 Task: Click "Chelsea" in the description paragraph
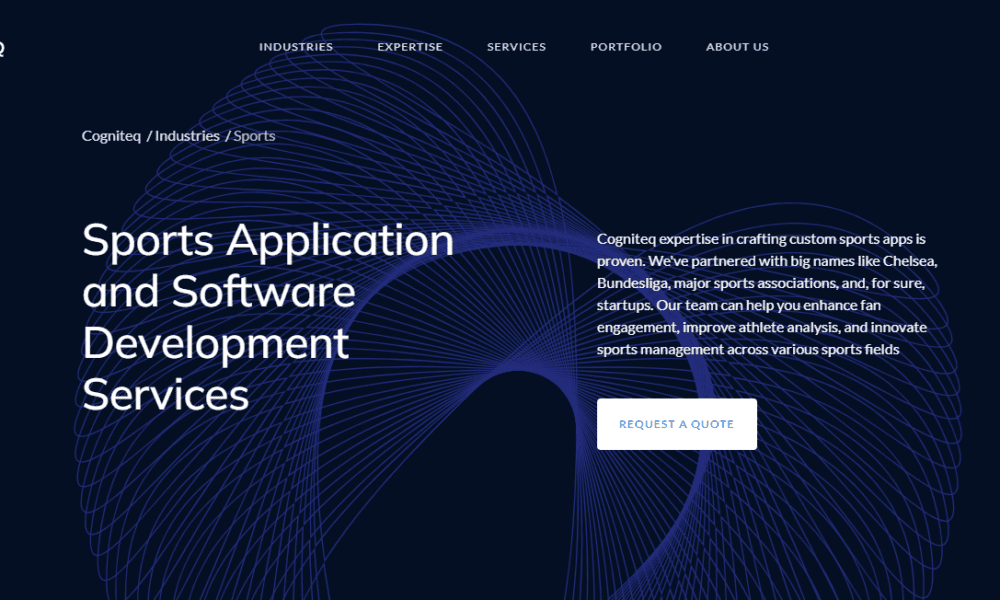click(909, 261)
